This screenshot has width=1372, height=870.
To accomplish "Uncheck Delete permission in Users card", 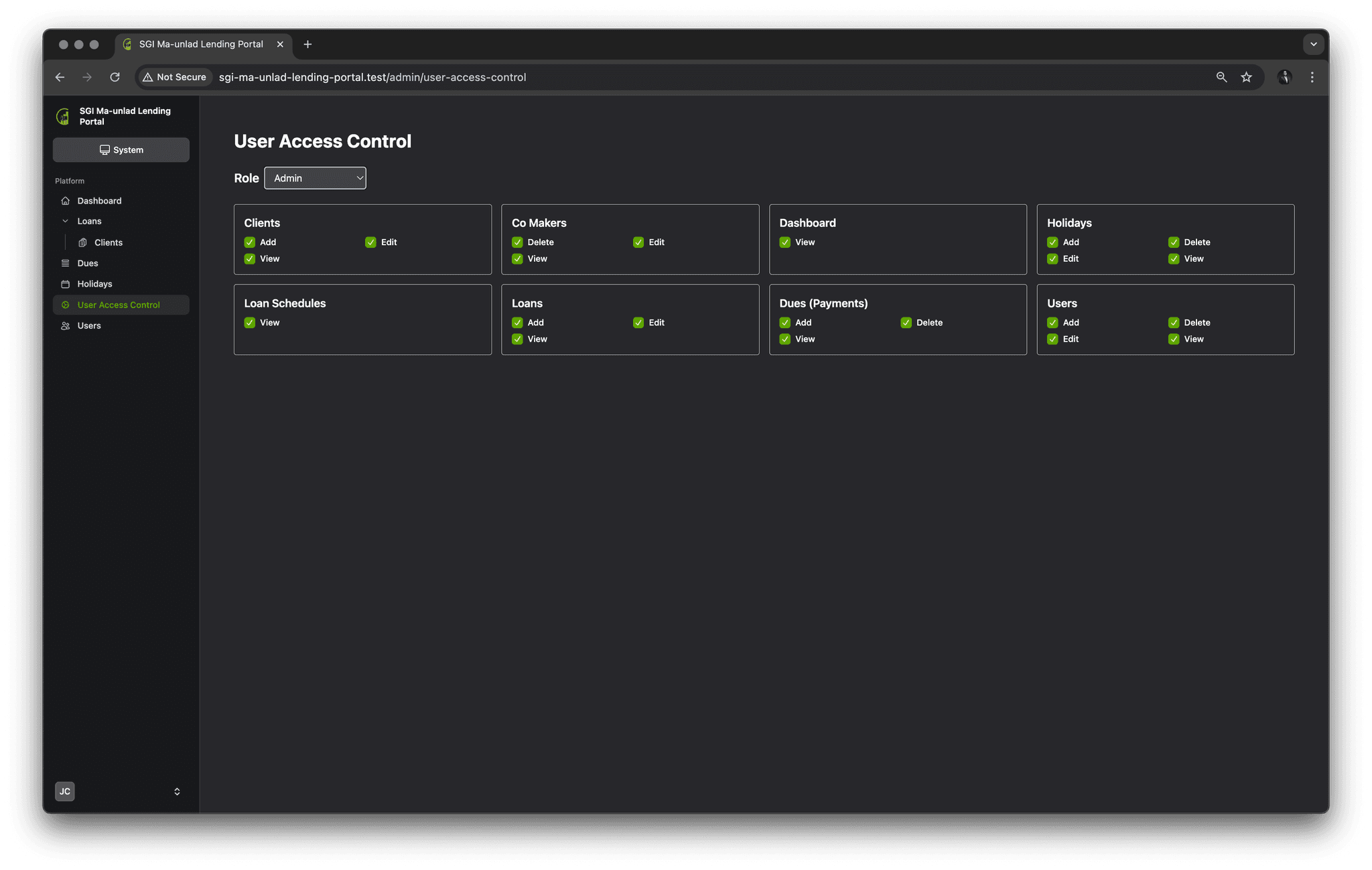I will tap(1174, 322).
